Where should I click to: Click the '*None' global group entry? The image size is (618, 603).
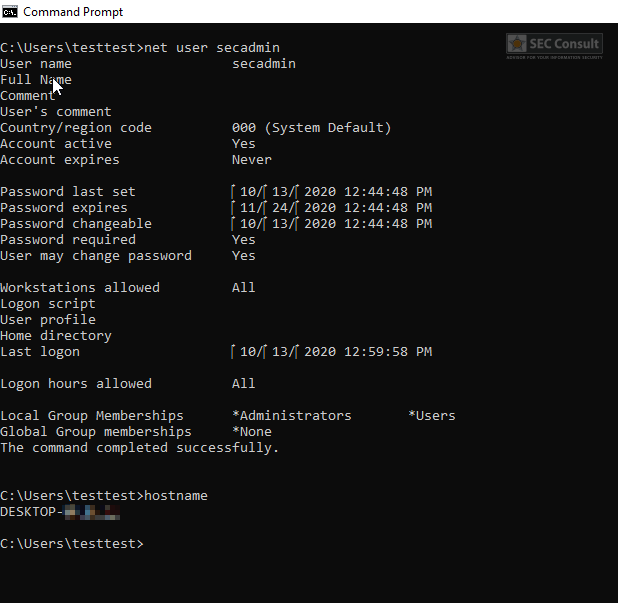pyautogui.click(x=251, y=432)
